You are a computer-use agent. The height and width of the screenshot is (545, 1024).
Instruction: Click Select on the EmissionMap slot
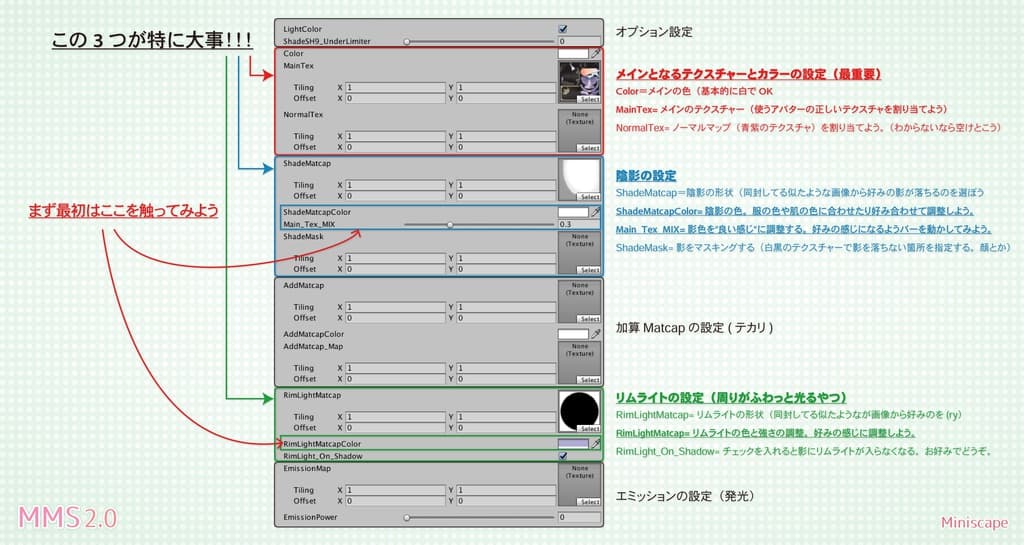(589, 501)
